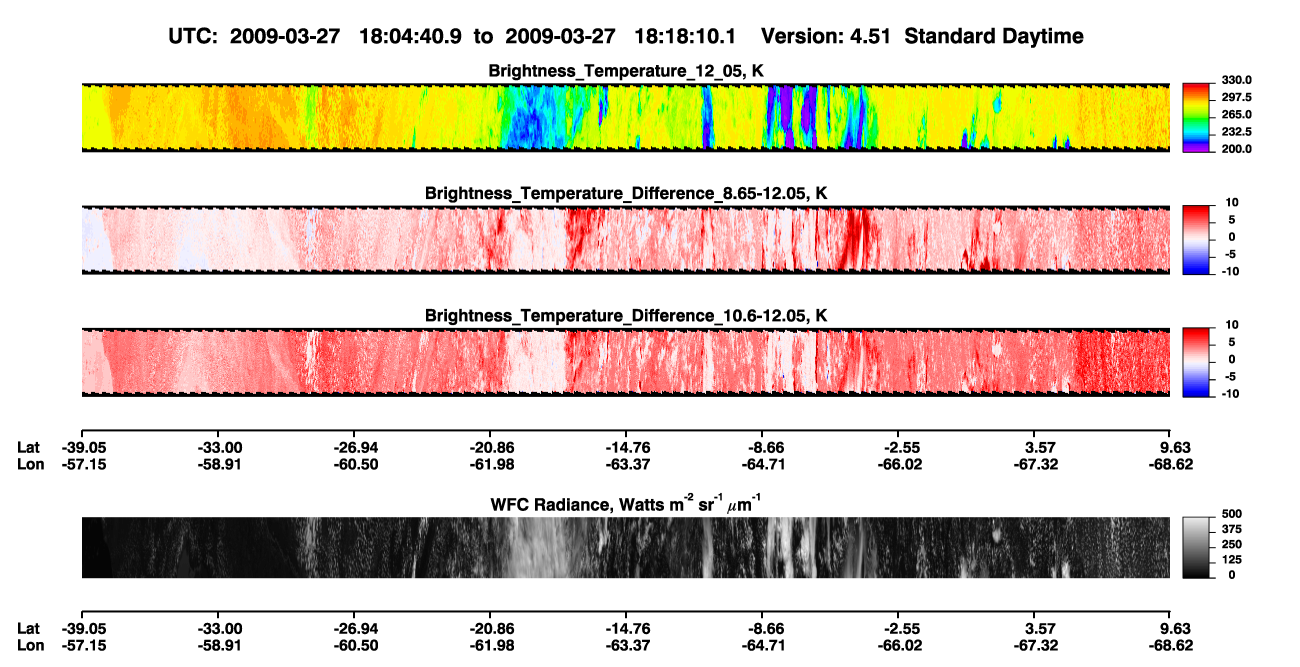The width and height of the screenshot is (1300, 667).
Task: Select the 'Version: 4.51' text in the header
Action: (828, 37)
